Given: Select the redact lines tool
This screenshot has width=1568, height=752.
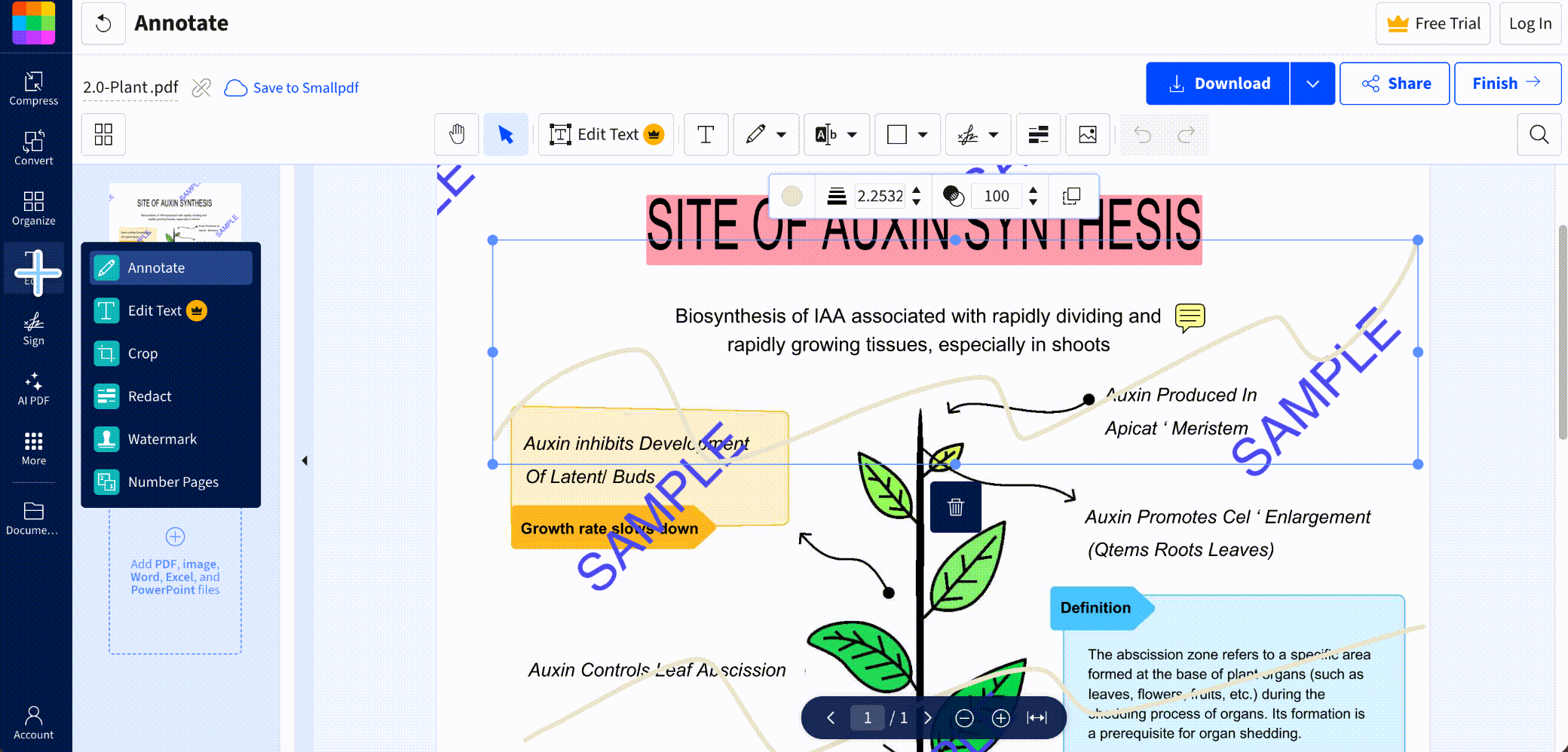Looking at the screenshot, I should [x=1038, y=134].
